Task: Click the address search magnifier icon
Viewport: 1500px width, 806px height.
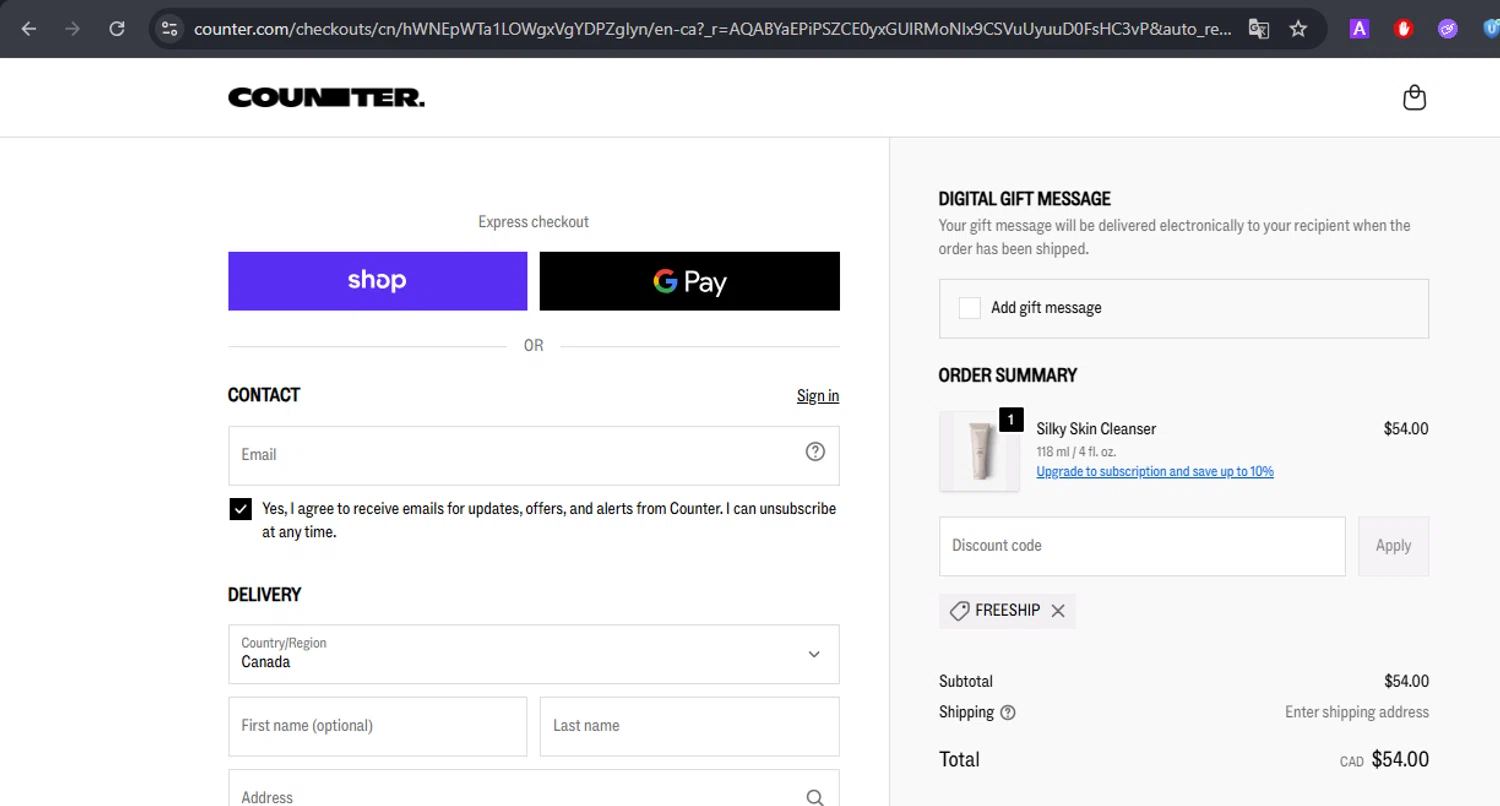Action: [x=815, y=797]
